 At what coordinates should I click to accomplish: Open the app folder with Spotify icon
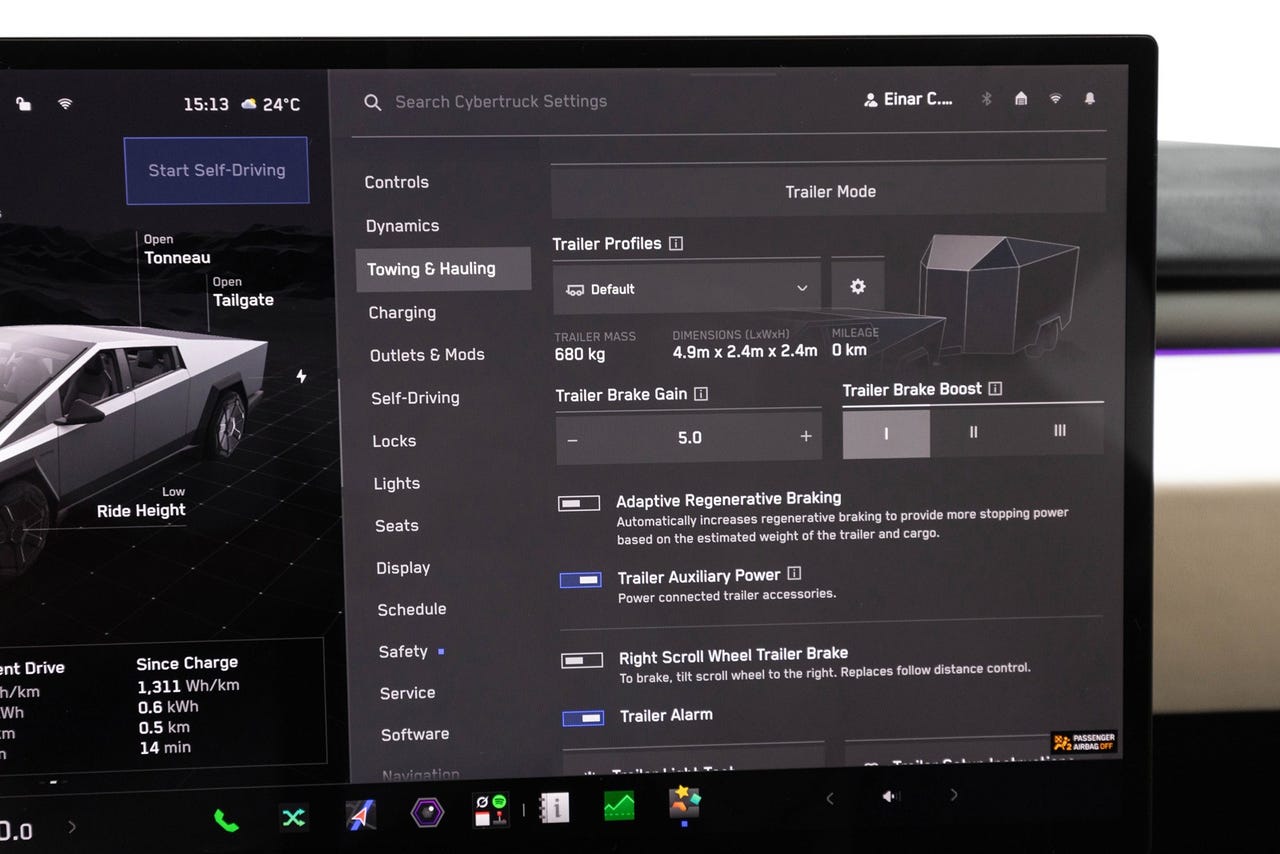click(491, 810)
